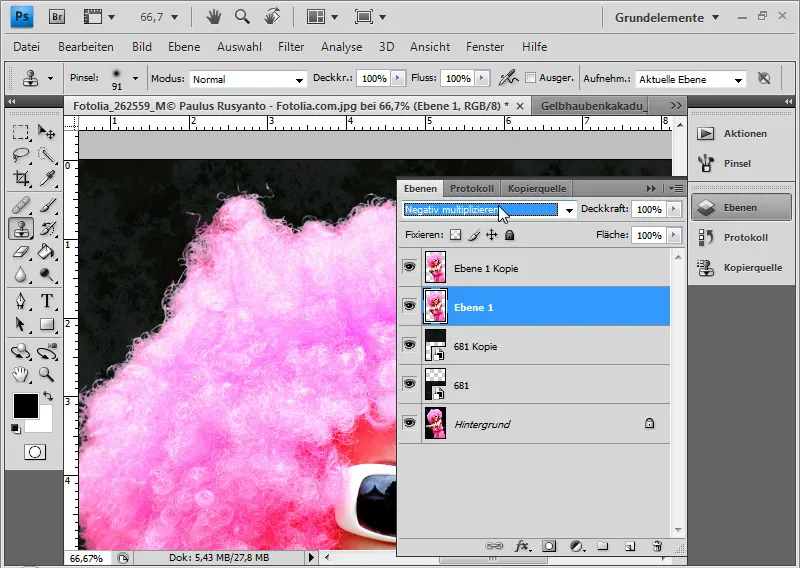
Task: Link the selected layers
Action: pyautogui.click(x=494, y=546)
